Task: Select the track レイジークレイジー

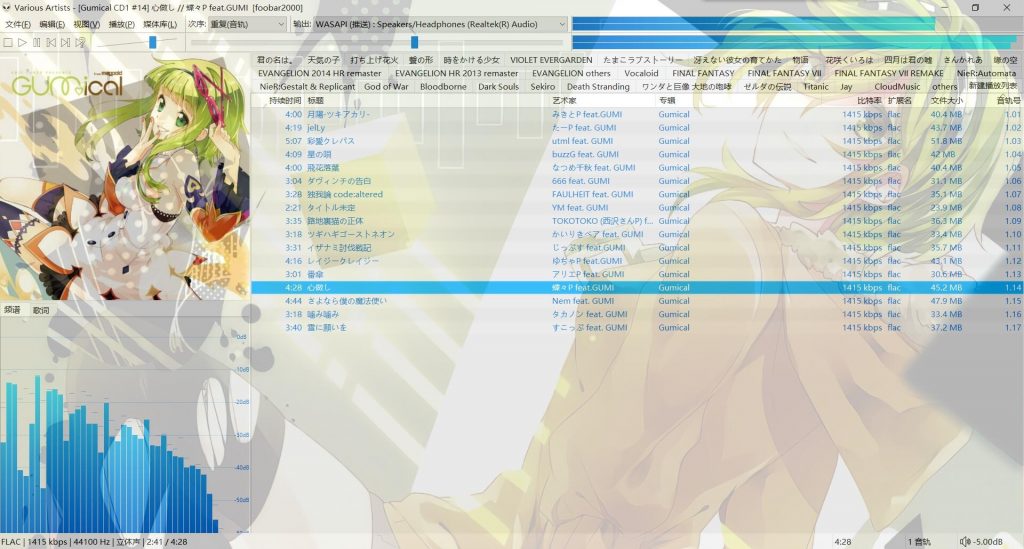Action: coord(637,260)
